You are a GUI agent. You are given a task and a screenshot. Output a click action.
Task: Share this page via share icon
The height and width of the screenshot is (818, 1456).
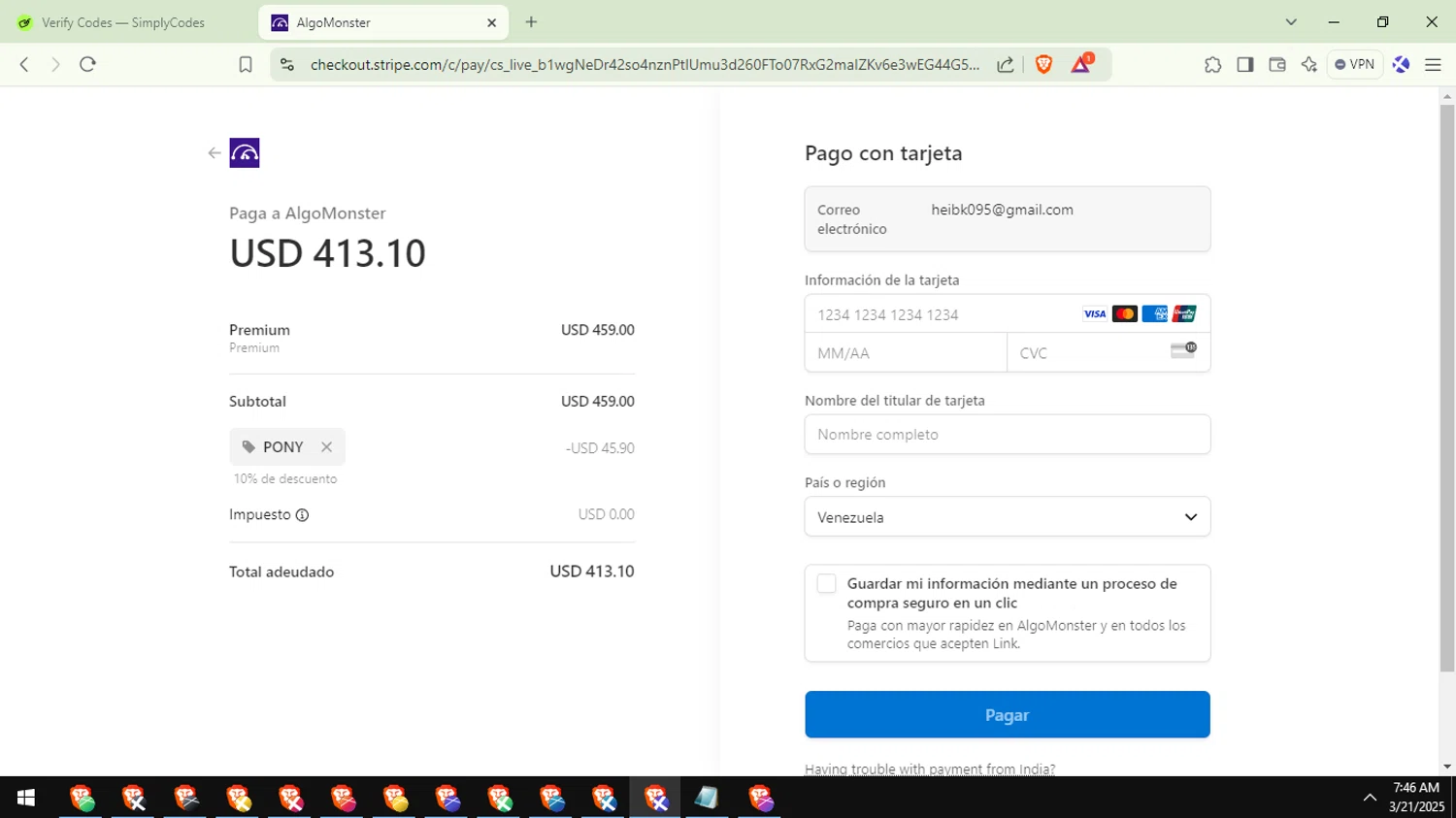pos(1006,64)
